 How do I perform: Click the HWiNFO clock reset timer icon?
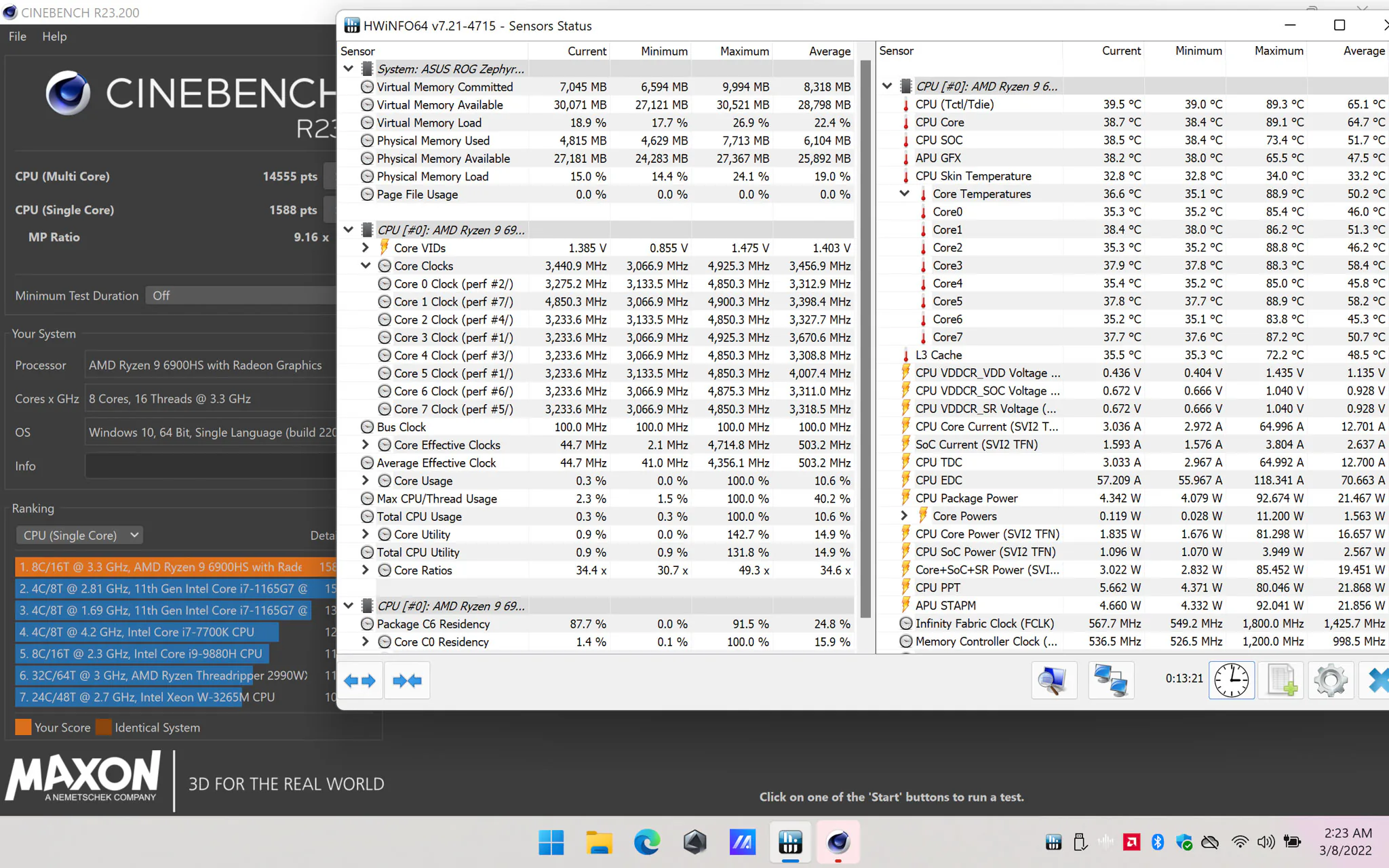pos(1231,680)
